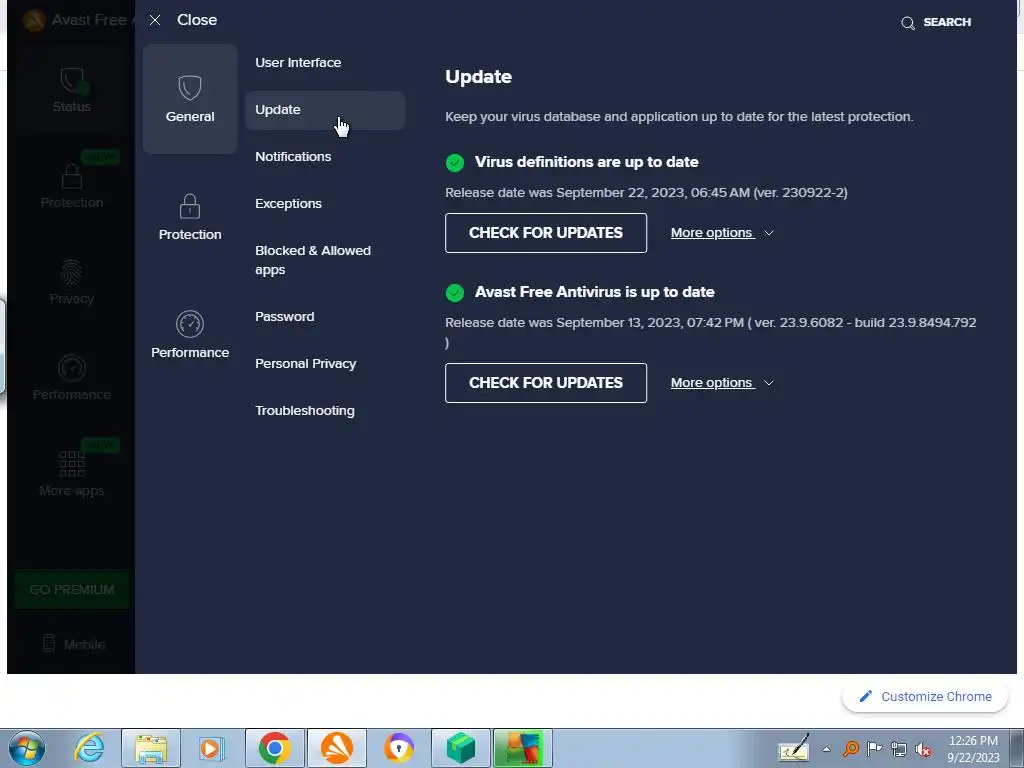Click the Status item in dimmed Avast sidebar
1024x768 pixels.
point(72,91)
